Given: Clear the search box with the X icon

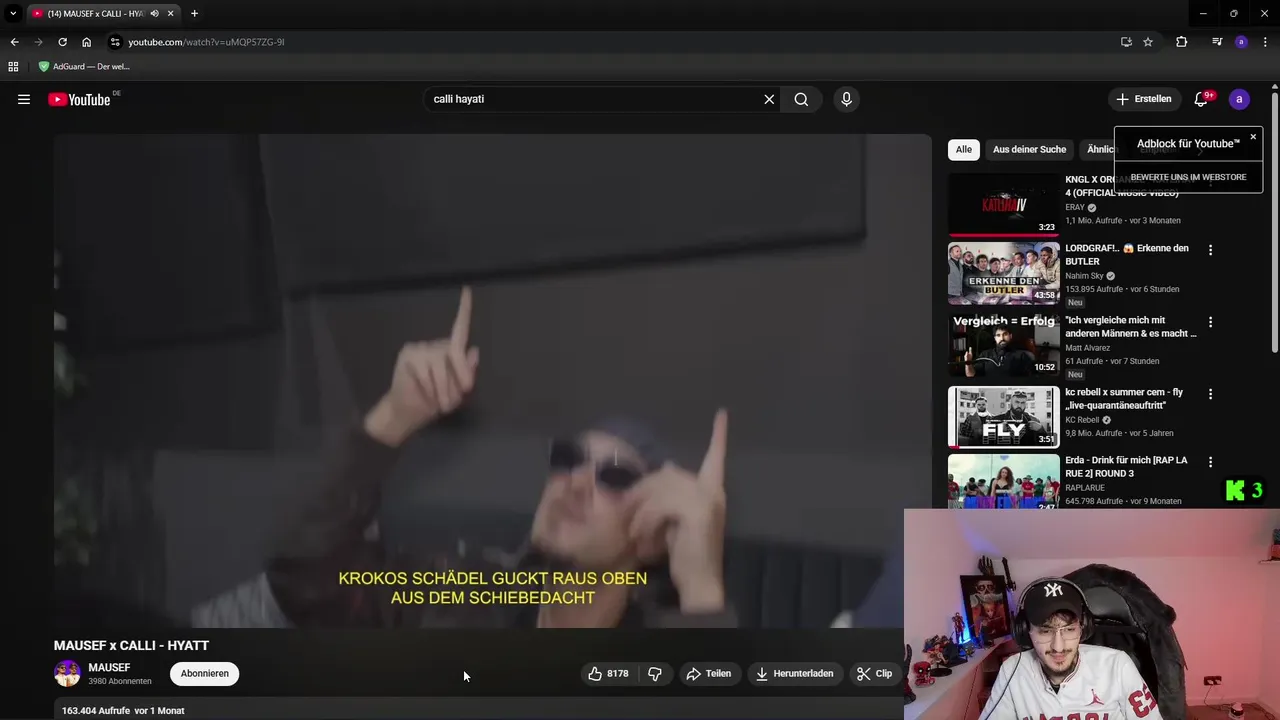Looking at the screenshot, I should coord(769,99).
